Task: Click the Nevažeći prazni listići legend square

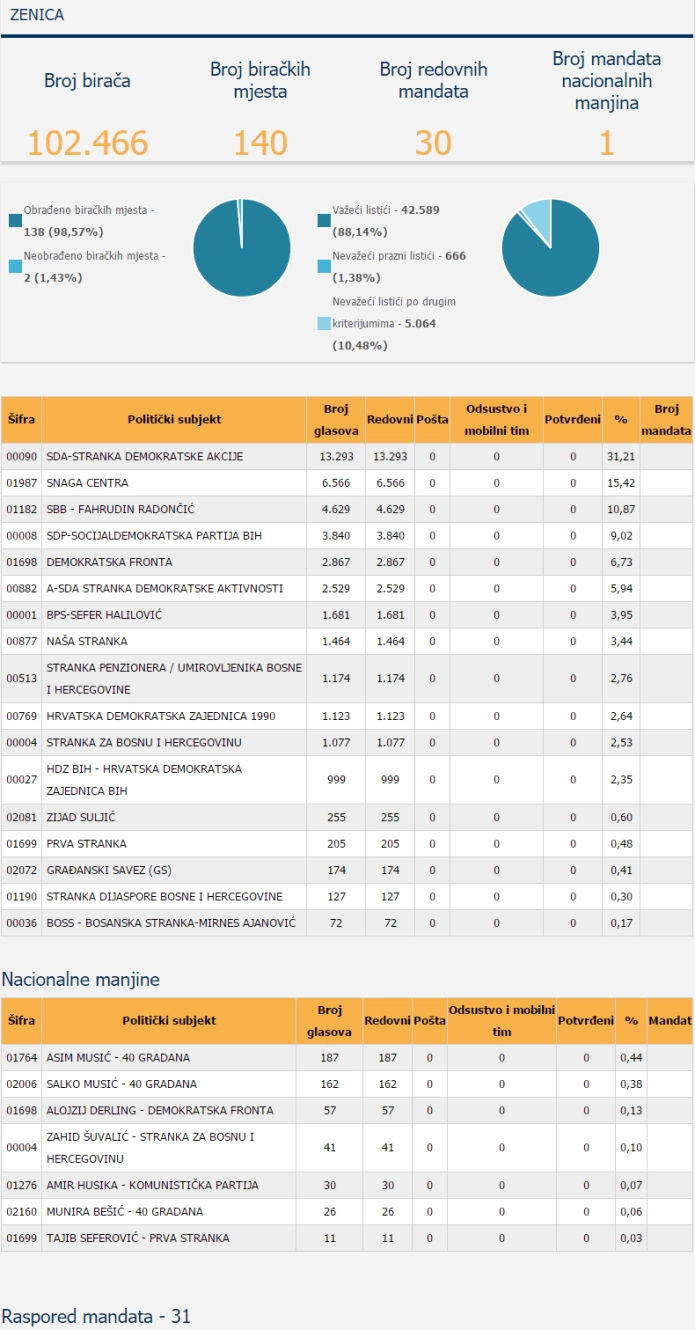Action: (x=324, y=267)
